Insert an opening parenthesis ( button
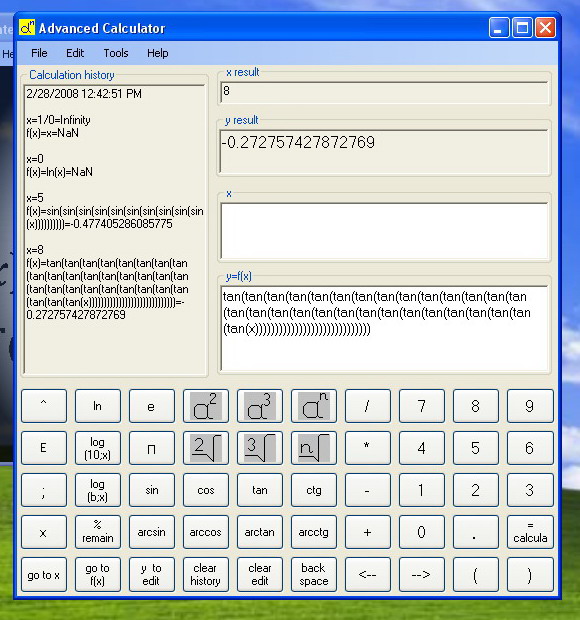 [476, 575]
